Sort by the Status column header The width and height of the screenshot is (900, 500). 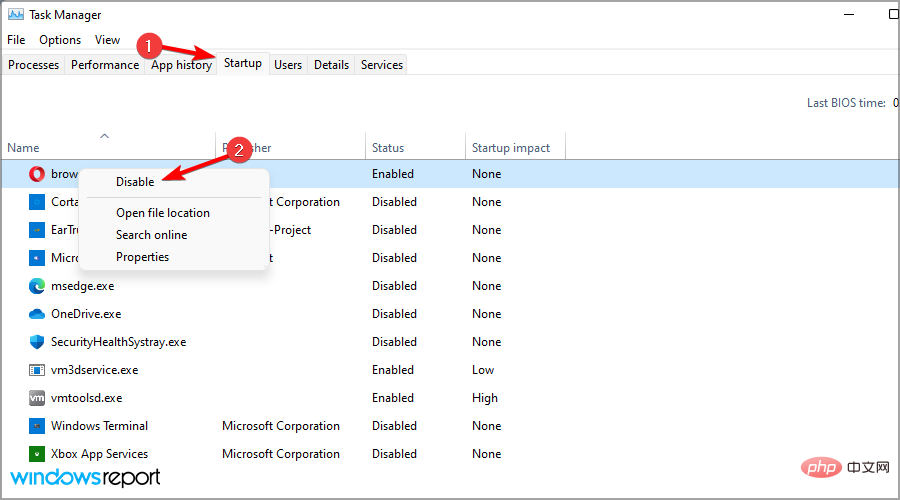388,148
